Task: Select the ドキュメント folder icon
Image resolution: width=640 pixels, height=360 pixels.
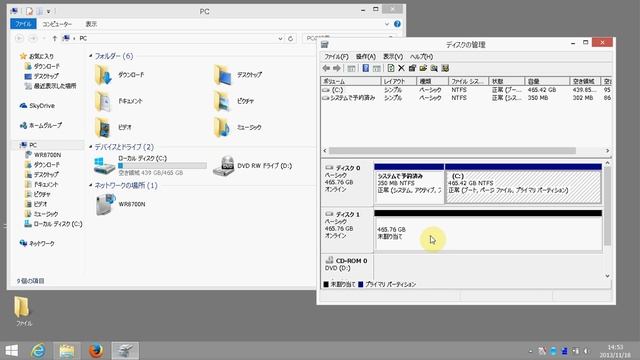Action: [x=102, y=101]
